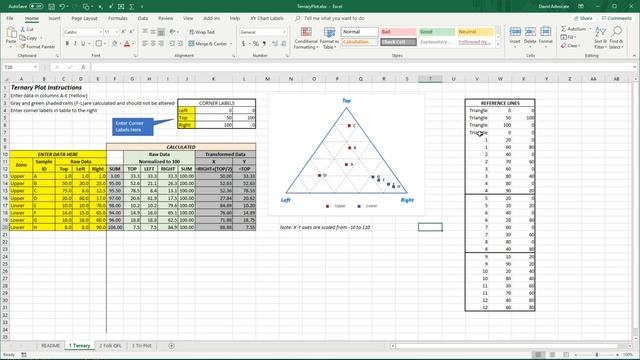Switch to the Page Layout tab

point(84,18)
